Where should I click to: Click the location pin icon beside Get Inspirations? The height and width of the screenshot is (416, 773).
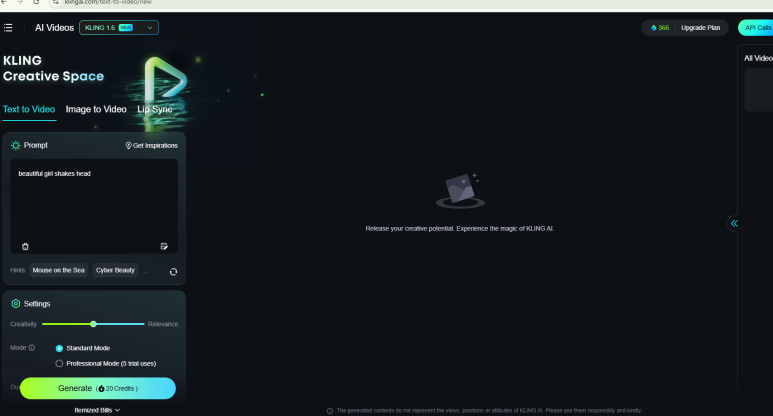(x=128, y=145)
